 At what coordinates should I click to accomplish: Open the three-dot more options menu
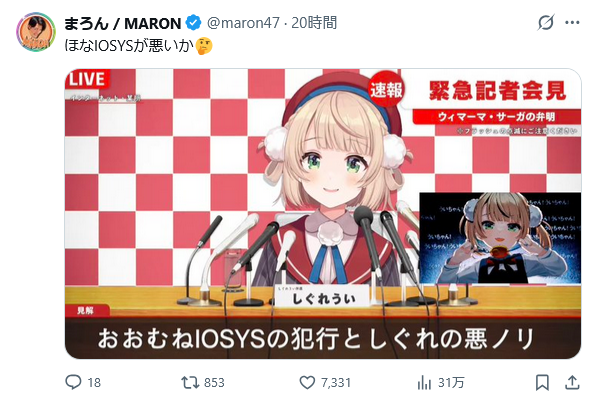pos(572,23)
